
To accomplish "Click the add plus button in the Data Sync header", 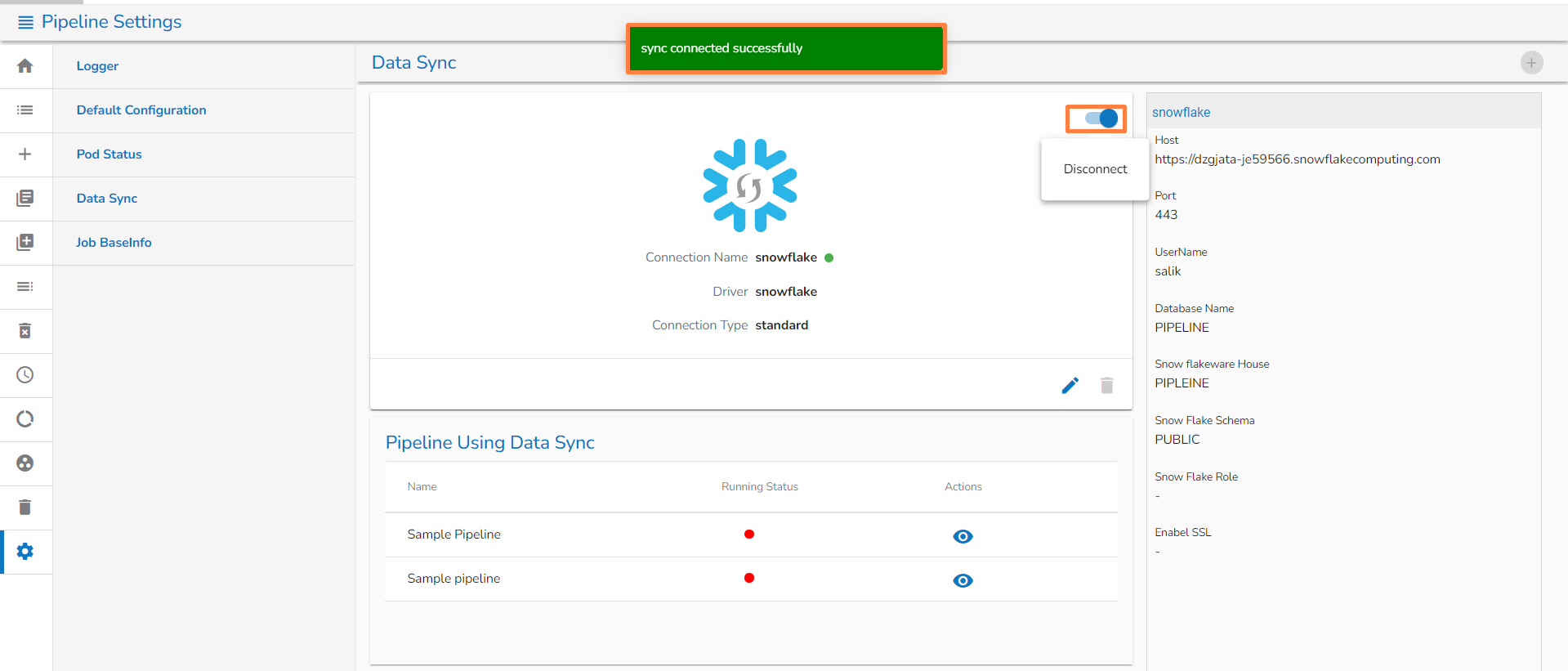I will [x=1531, y=63].
